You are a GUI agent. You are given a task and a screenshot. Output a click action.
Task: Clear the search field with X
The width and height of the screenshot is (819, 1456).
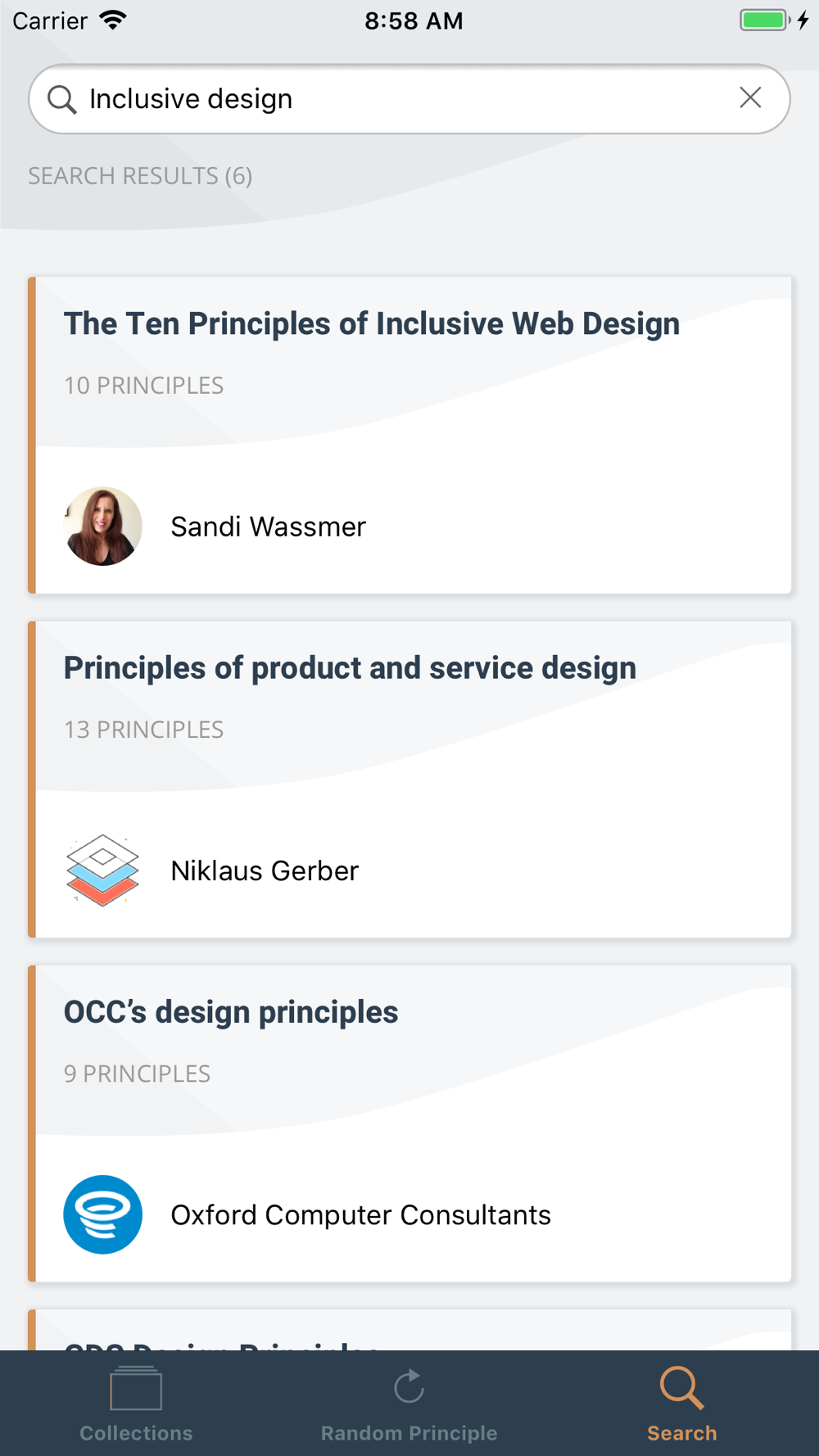(x=750, y=98)
